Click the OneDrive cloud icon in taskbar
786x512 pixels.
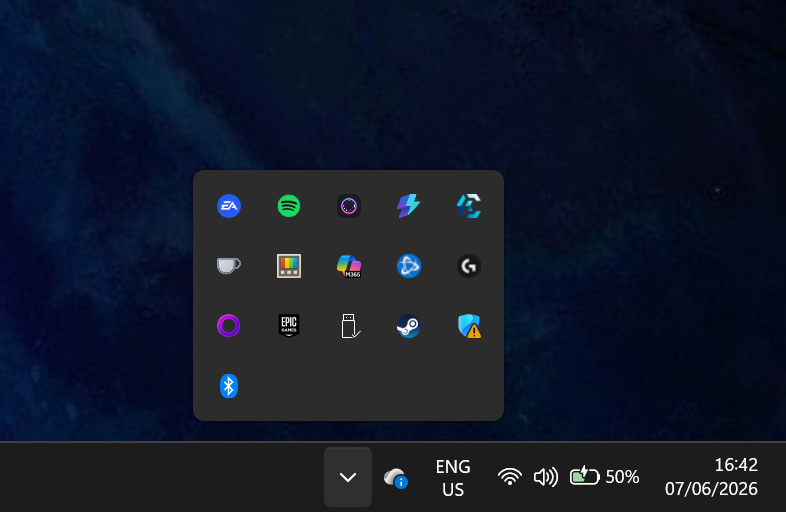(x=396, y=477)
